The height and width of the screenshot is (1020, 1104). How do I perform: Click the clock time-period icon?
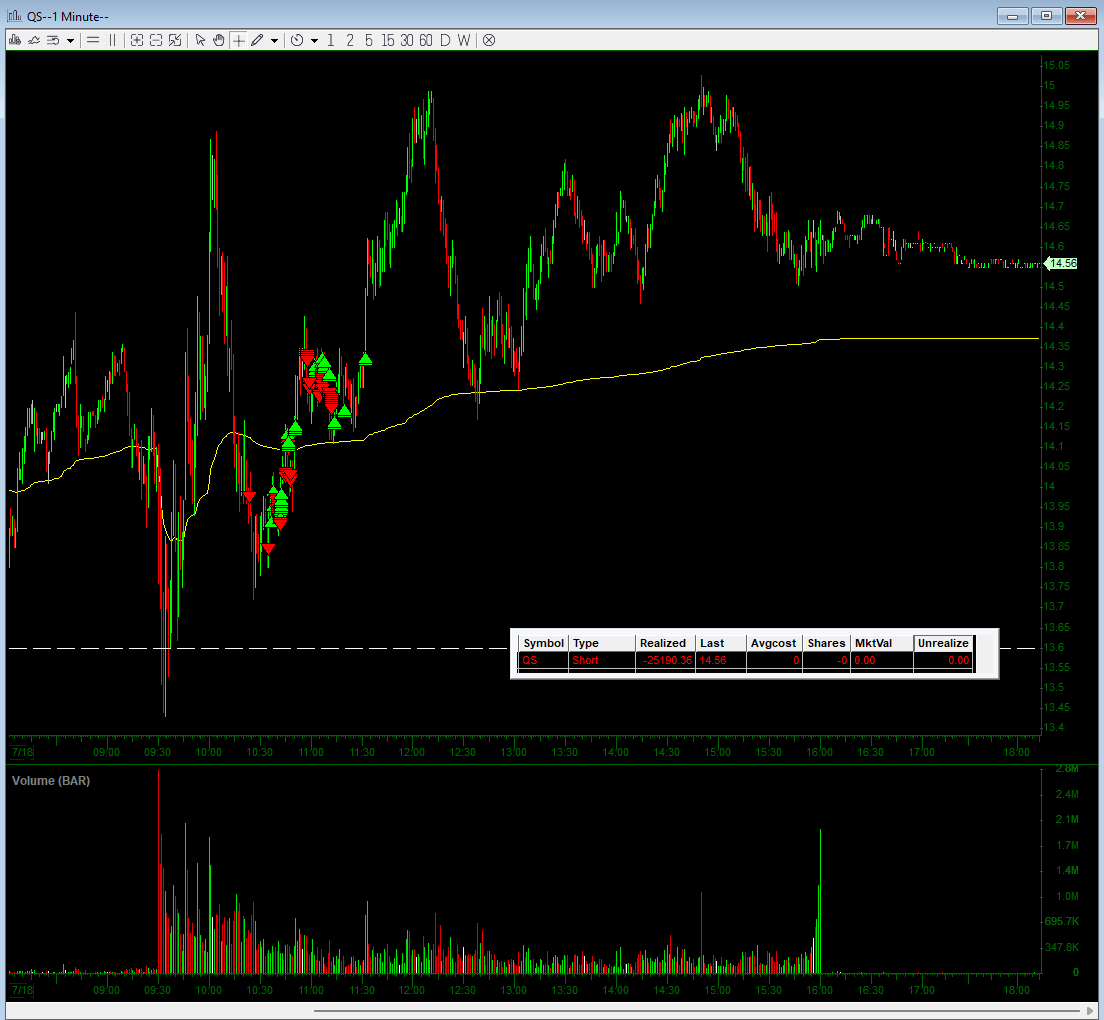(297, 40)
